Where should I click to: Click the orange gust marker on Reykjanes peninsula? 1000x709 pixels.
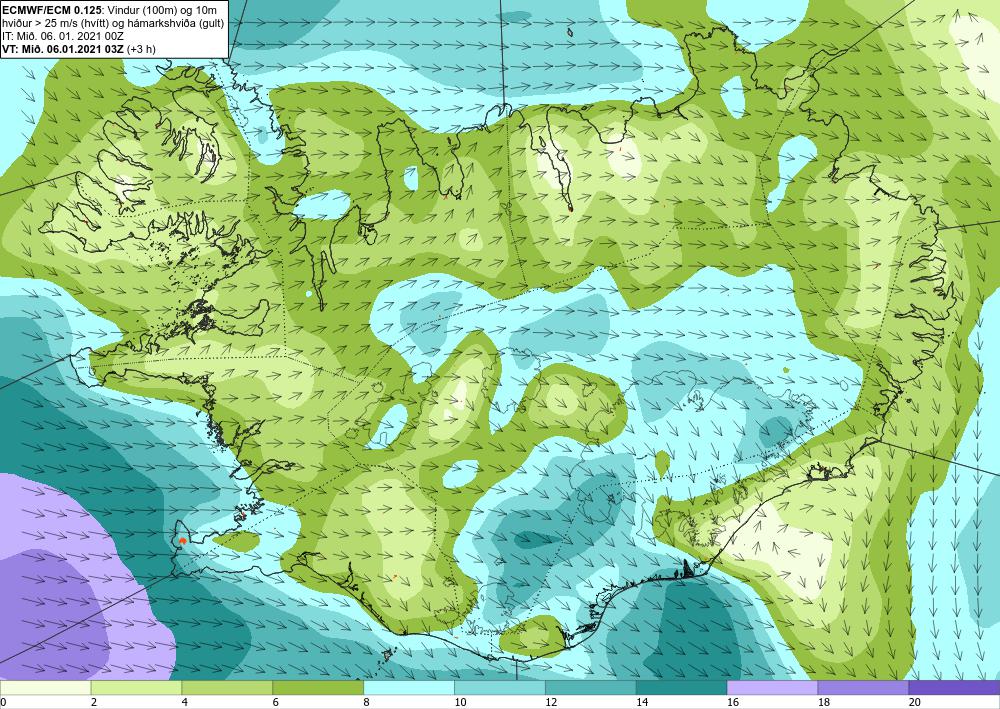[182, 540]
